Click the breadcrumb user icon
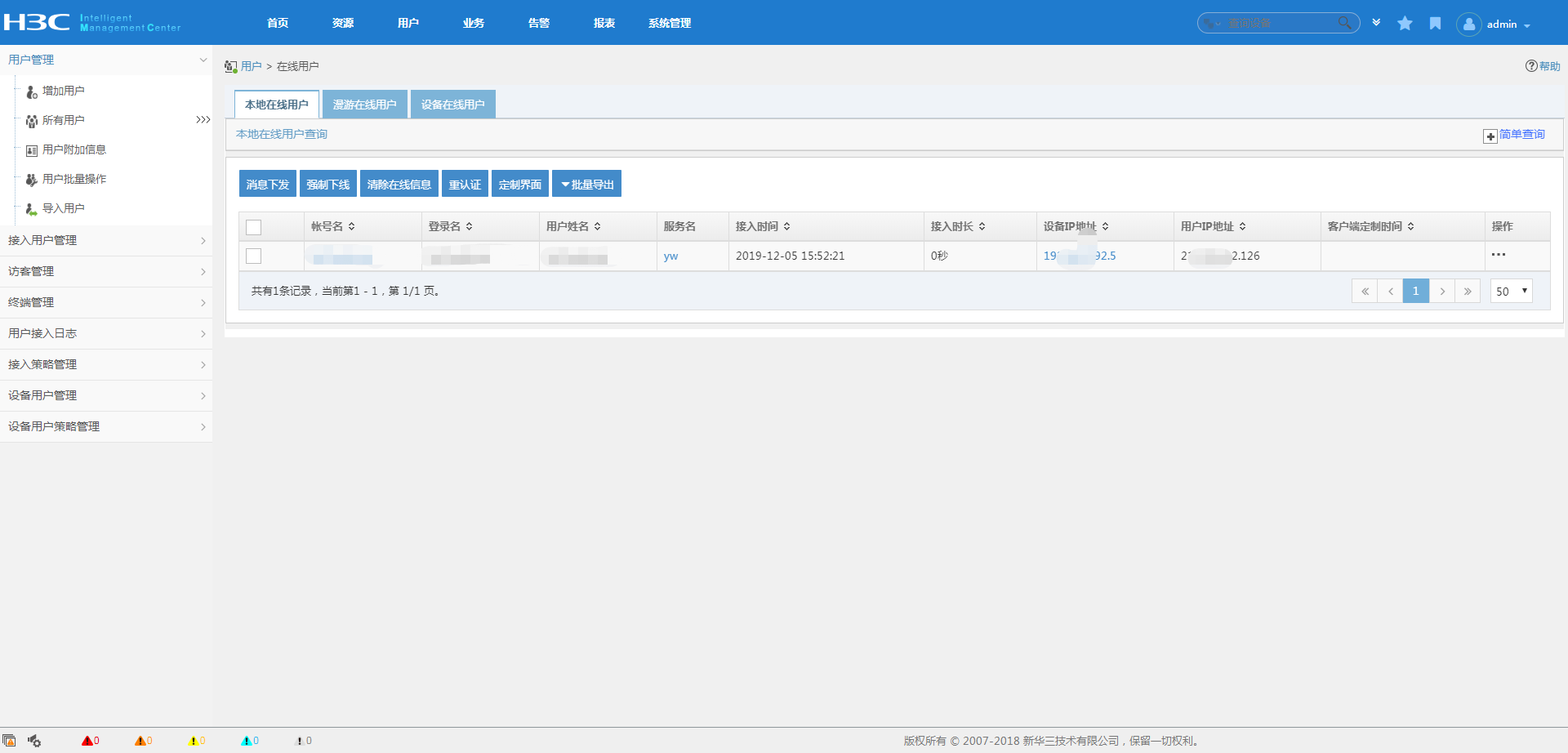Viewport: 1568px width, 753px height. (x=231, y=66)
